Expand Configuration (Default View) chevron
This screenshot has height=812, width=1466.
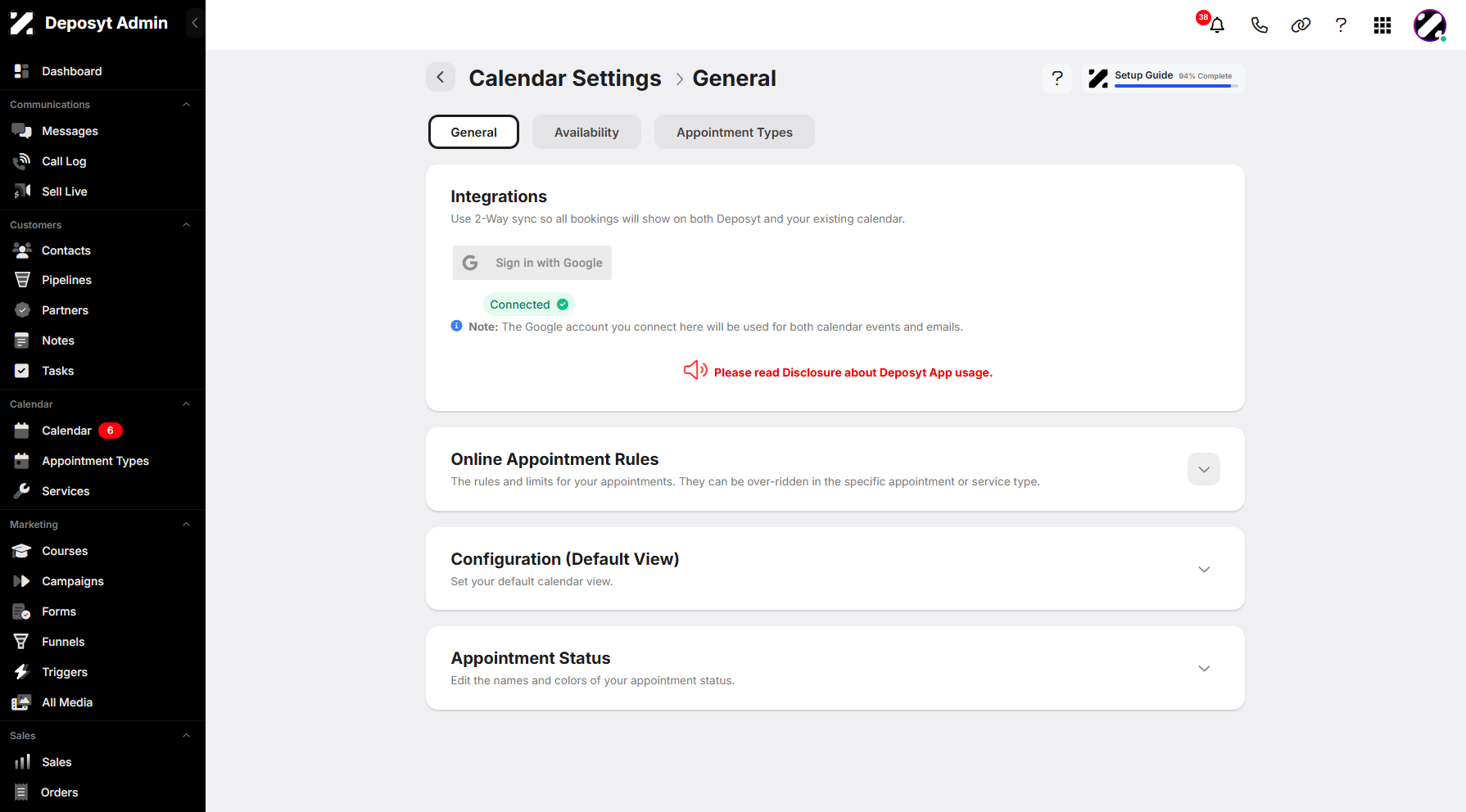(1204, 569)
